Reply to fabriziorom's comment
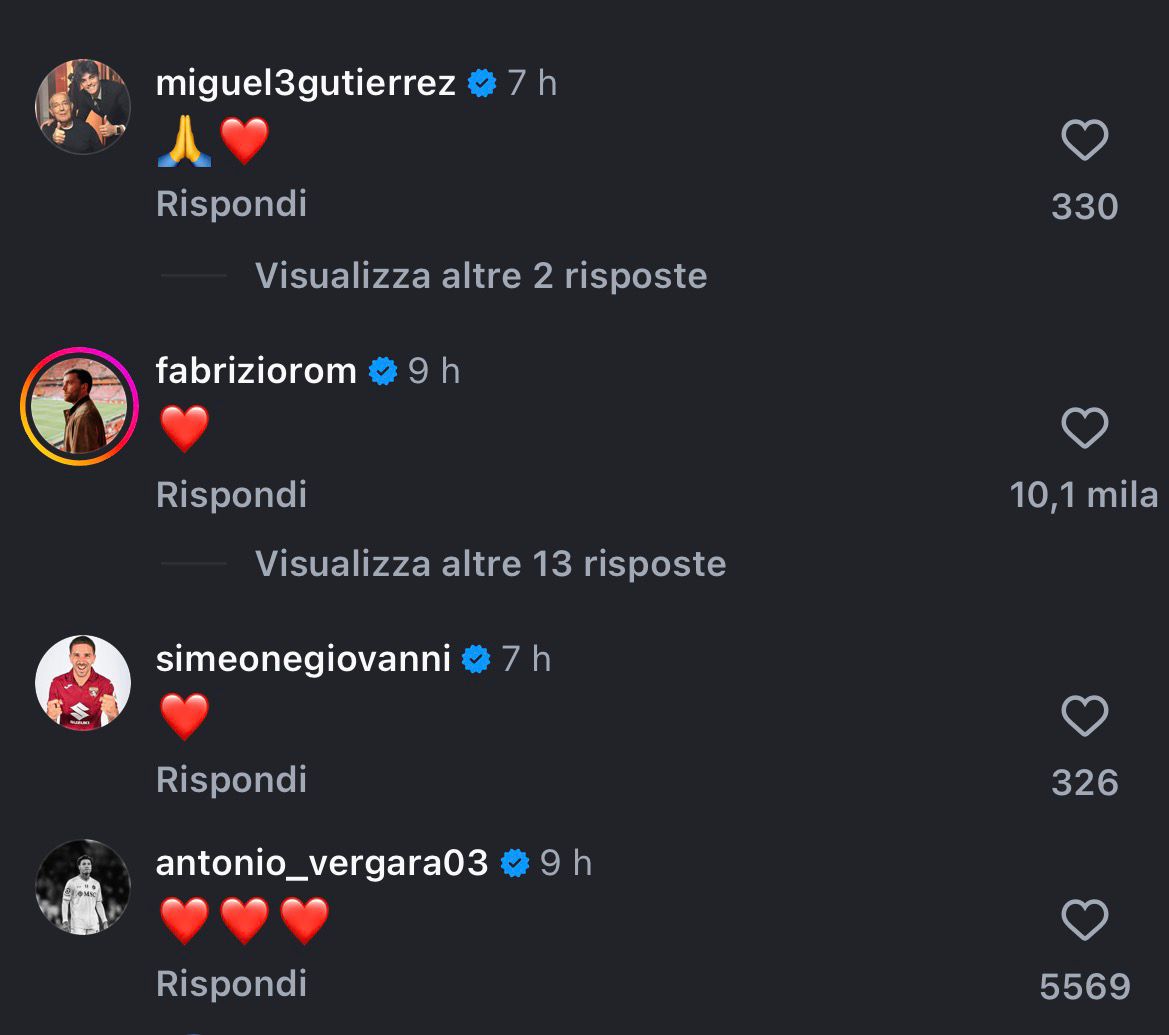 pos(231,494)
